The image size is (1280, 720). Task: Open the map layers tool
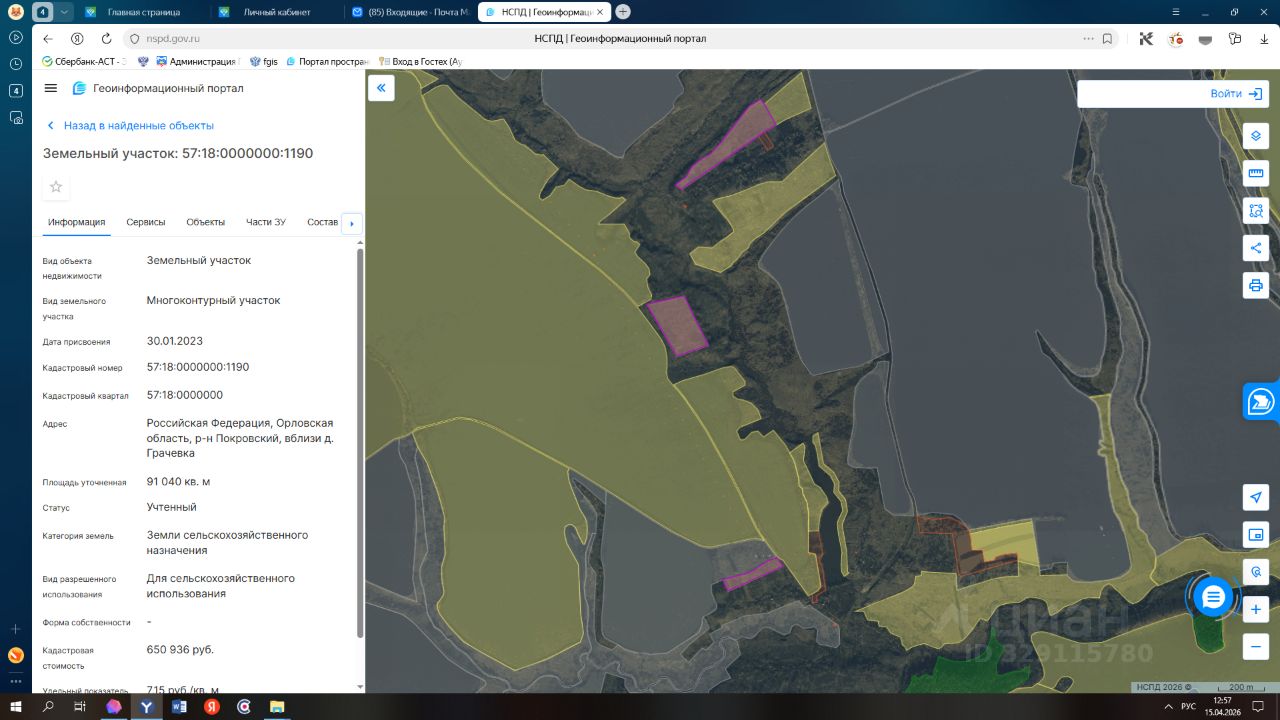1256,135
